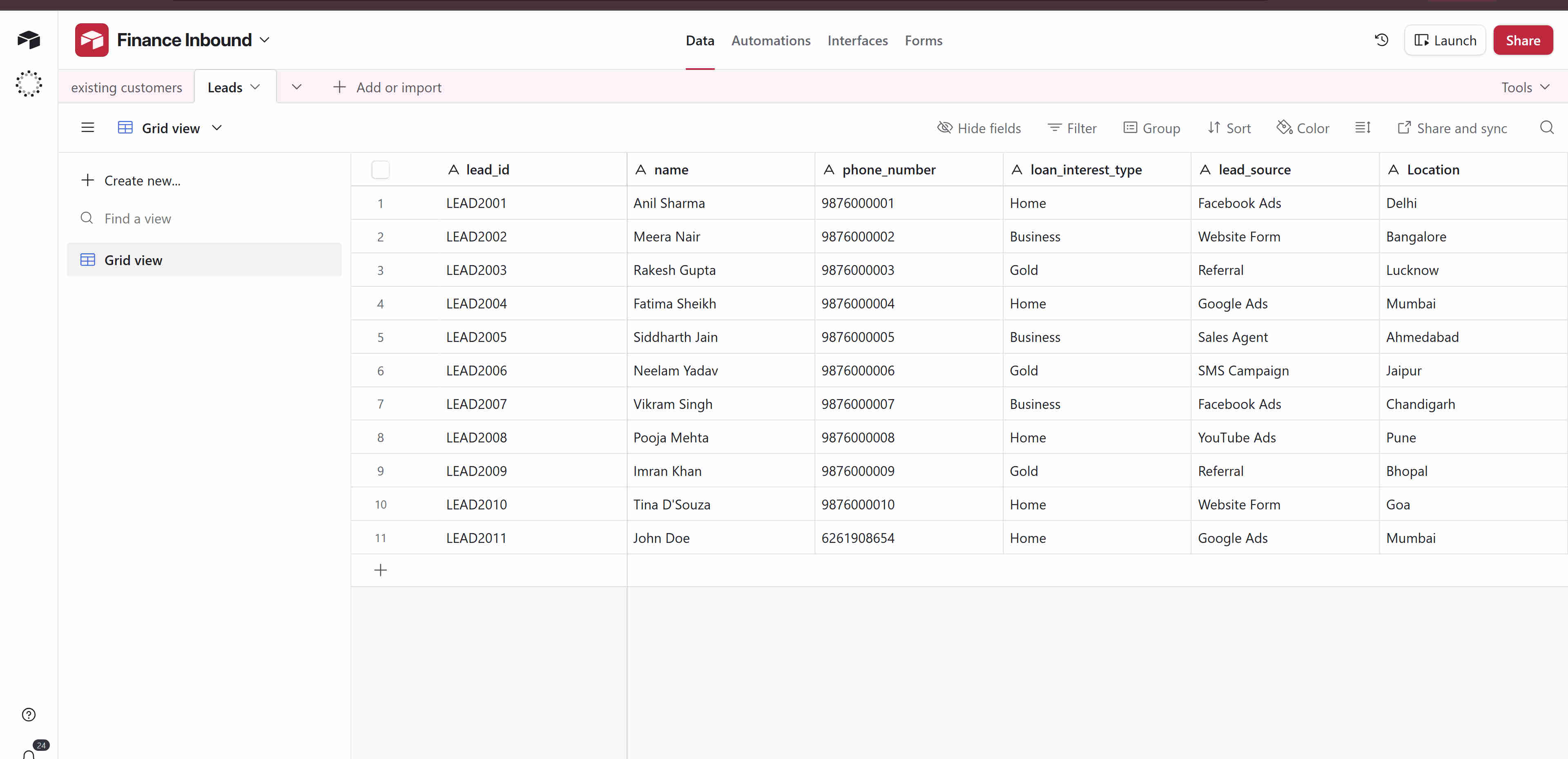
Task: Open the Color option
Action: tap(1303, 128)
